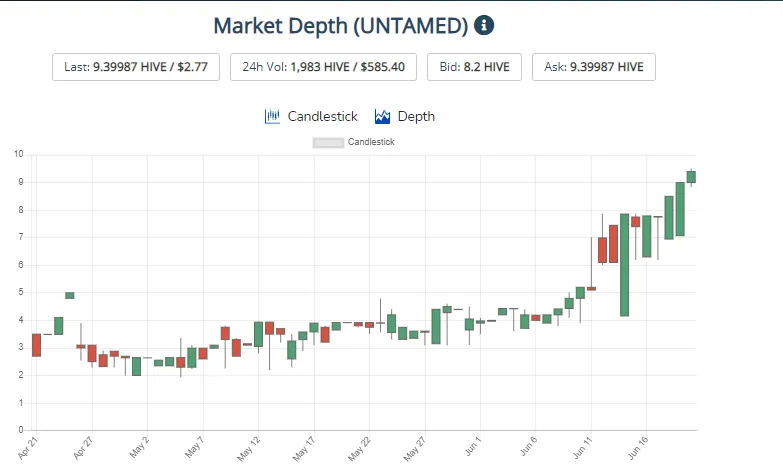Toggle the Candlestick legend swatch
Viewport: 783px width, 472px height.
point(328,143)
